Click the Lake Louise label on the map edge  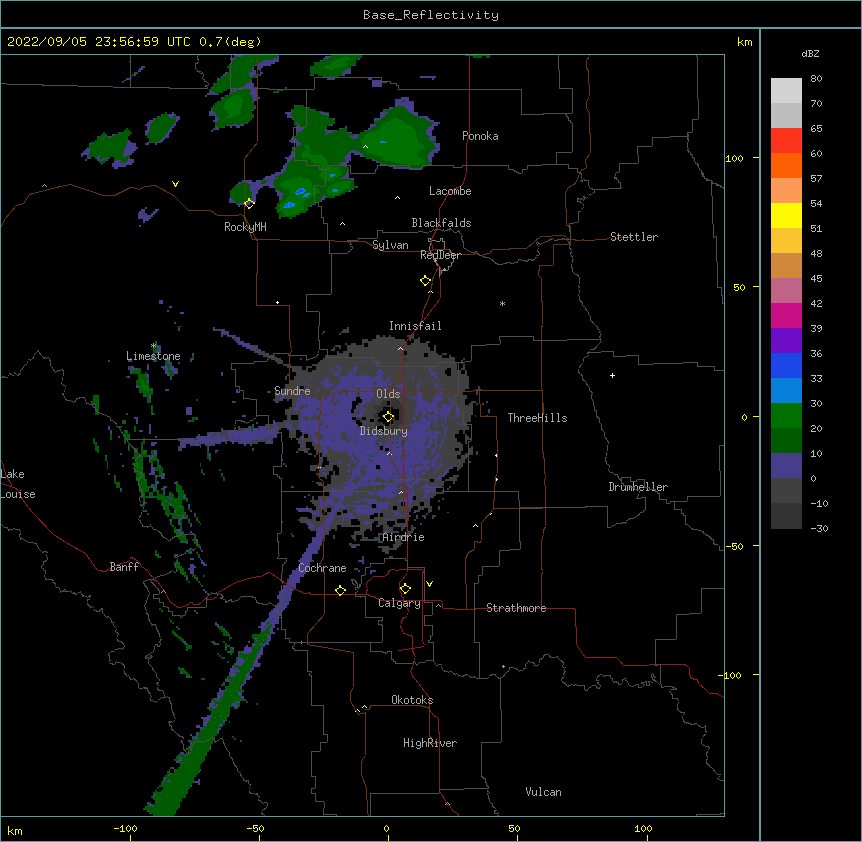[x=18, y=484]
